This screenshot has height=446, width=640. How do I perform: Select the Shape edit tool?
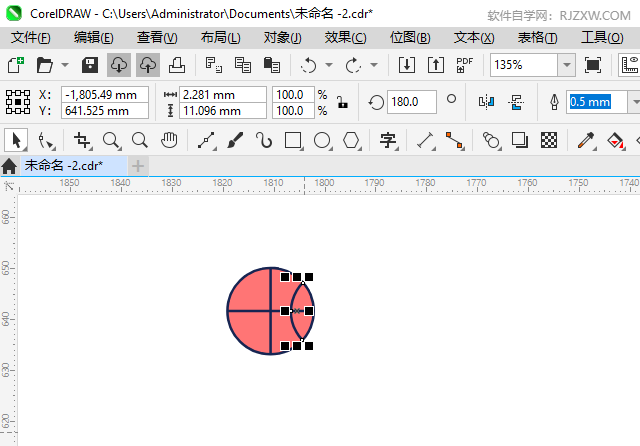[45, 140]
